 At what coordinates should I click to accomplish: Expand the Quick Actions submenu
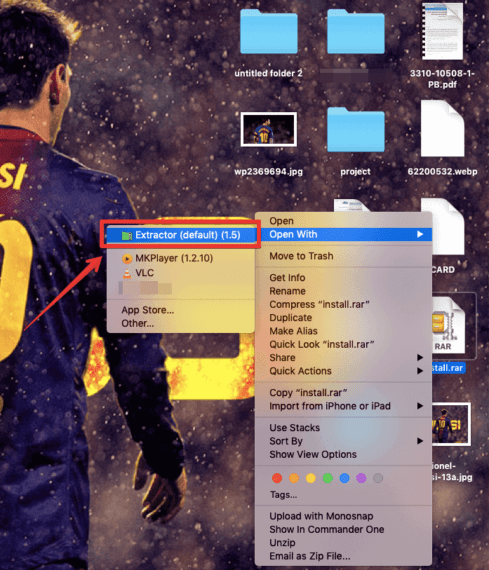[344, 371]
